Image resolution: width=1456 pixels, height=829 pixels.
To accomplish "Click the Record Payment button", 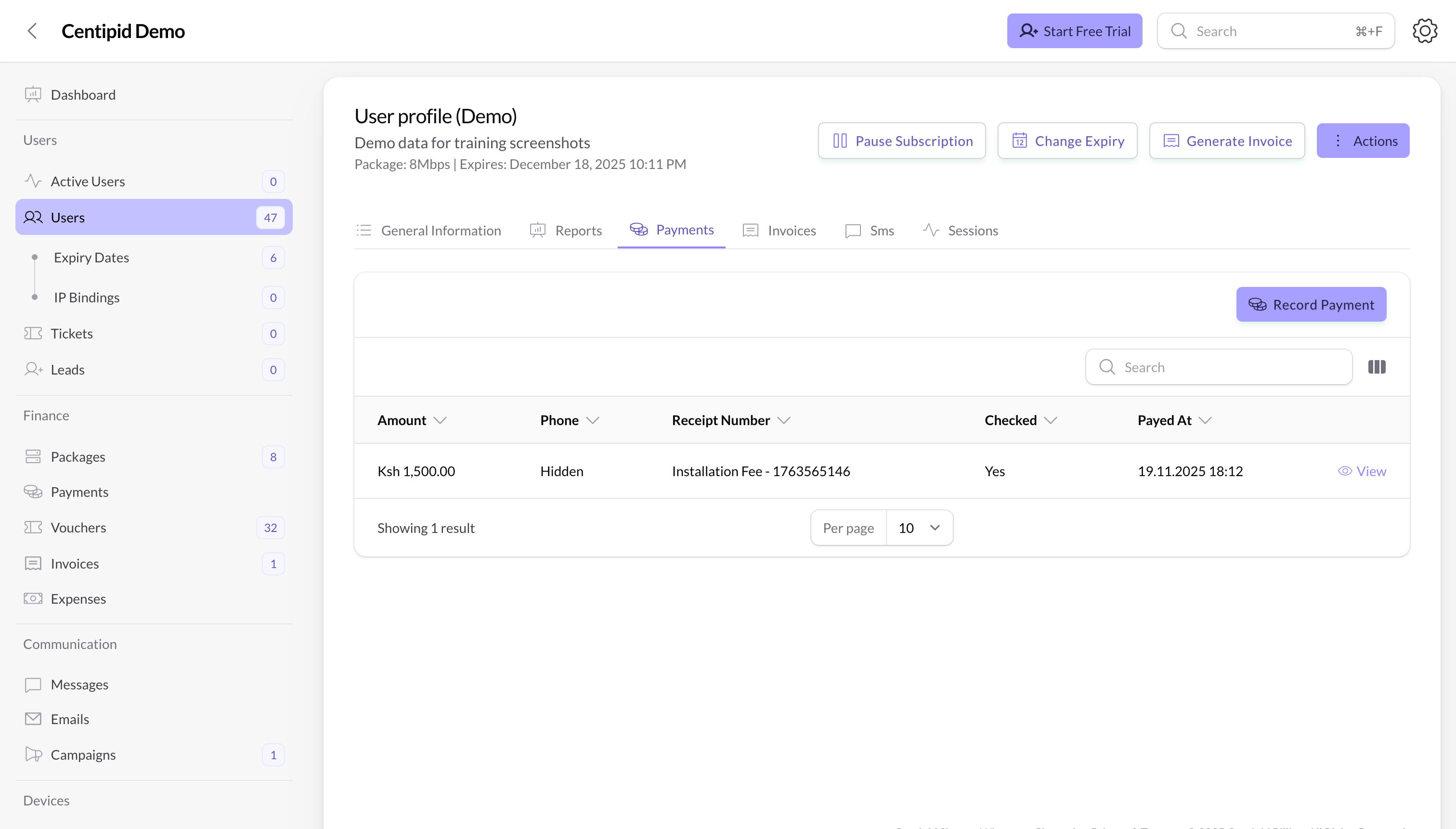I will pos(1310,304).
